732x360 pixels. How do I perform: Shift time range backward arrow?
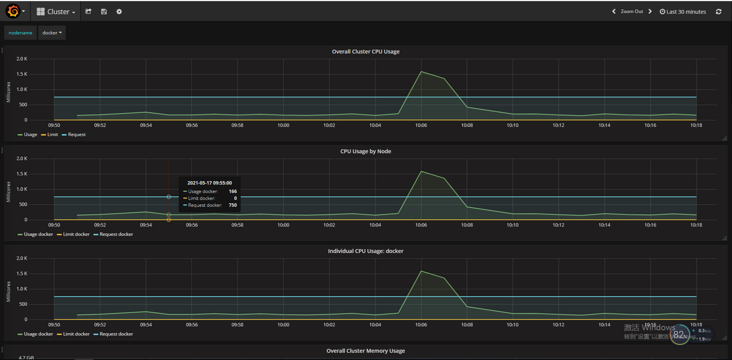pos(614,12)
